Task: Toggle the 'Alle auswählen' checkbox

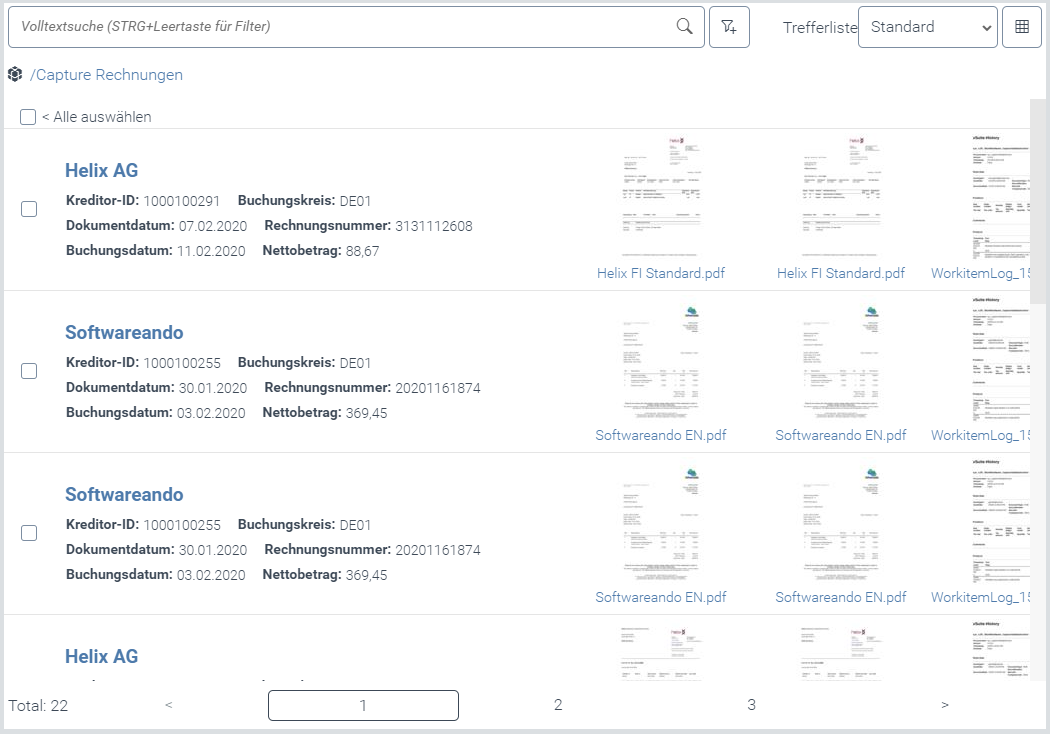Action: (x=28, y=117)
